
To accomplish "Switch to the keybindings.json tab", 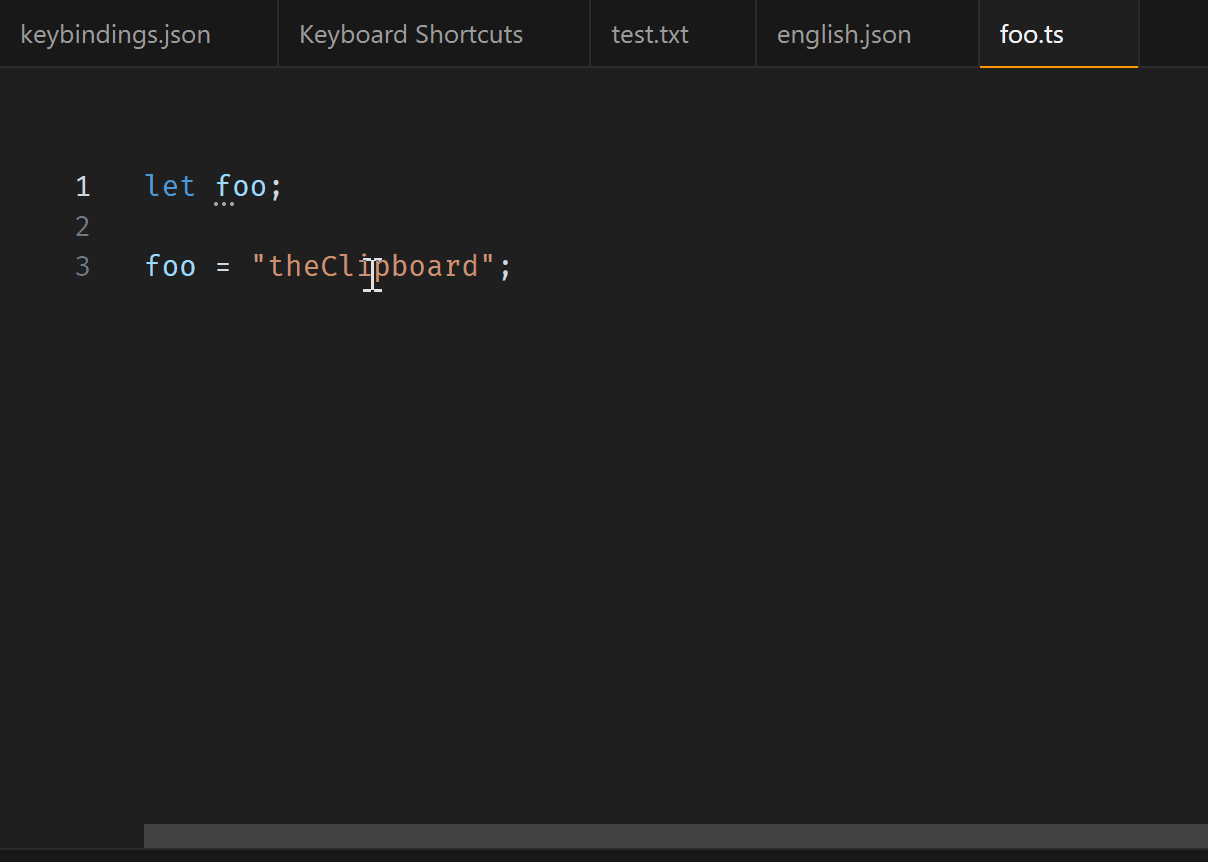I will [x=115, y=33].
